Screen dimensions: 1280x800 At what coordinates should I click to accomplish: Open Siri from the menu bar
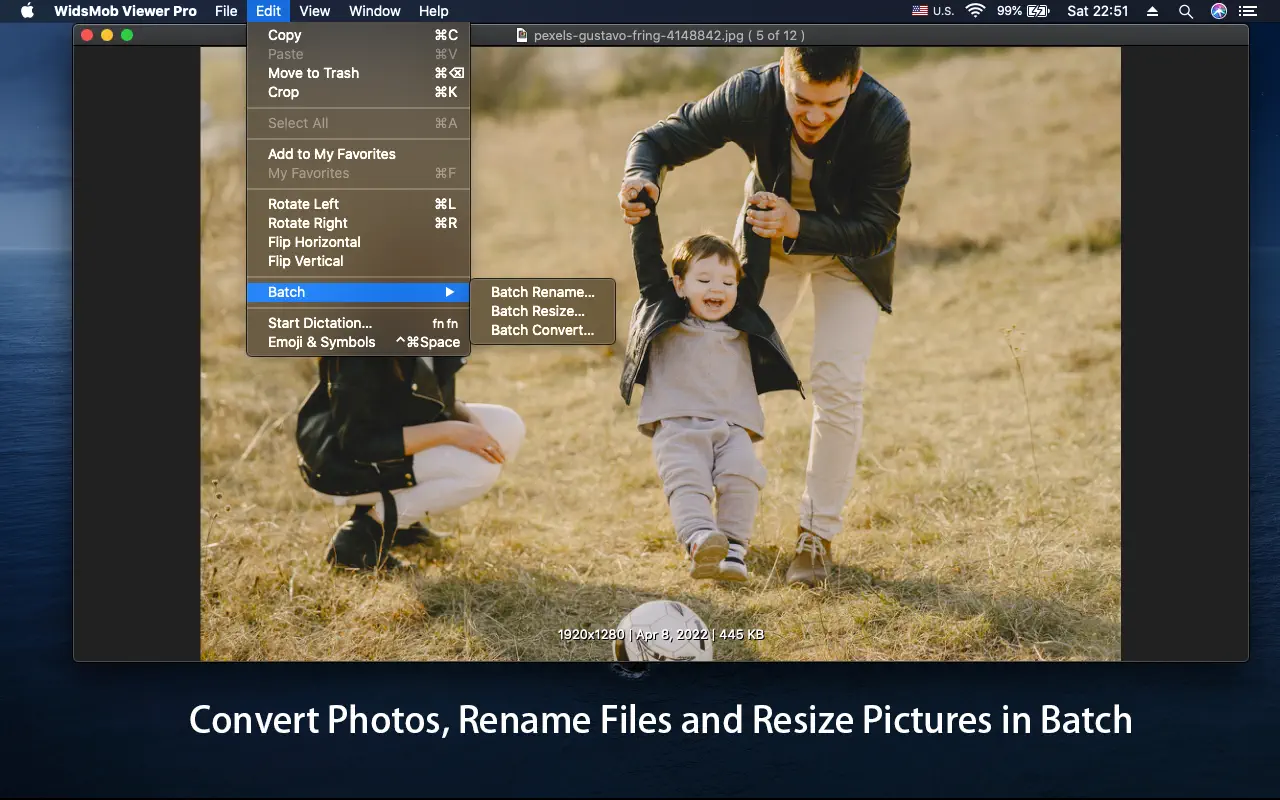click(x=1218, y=11)
